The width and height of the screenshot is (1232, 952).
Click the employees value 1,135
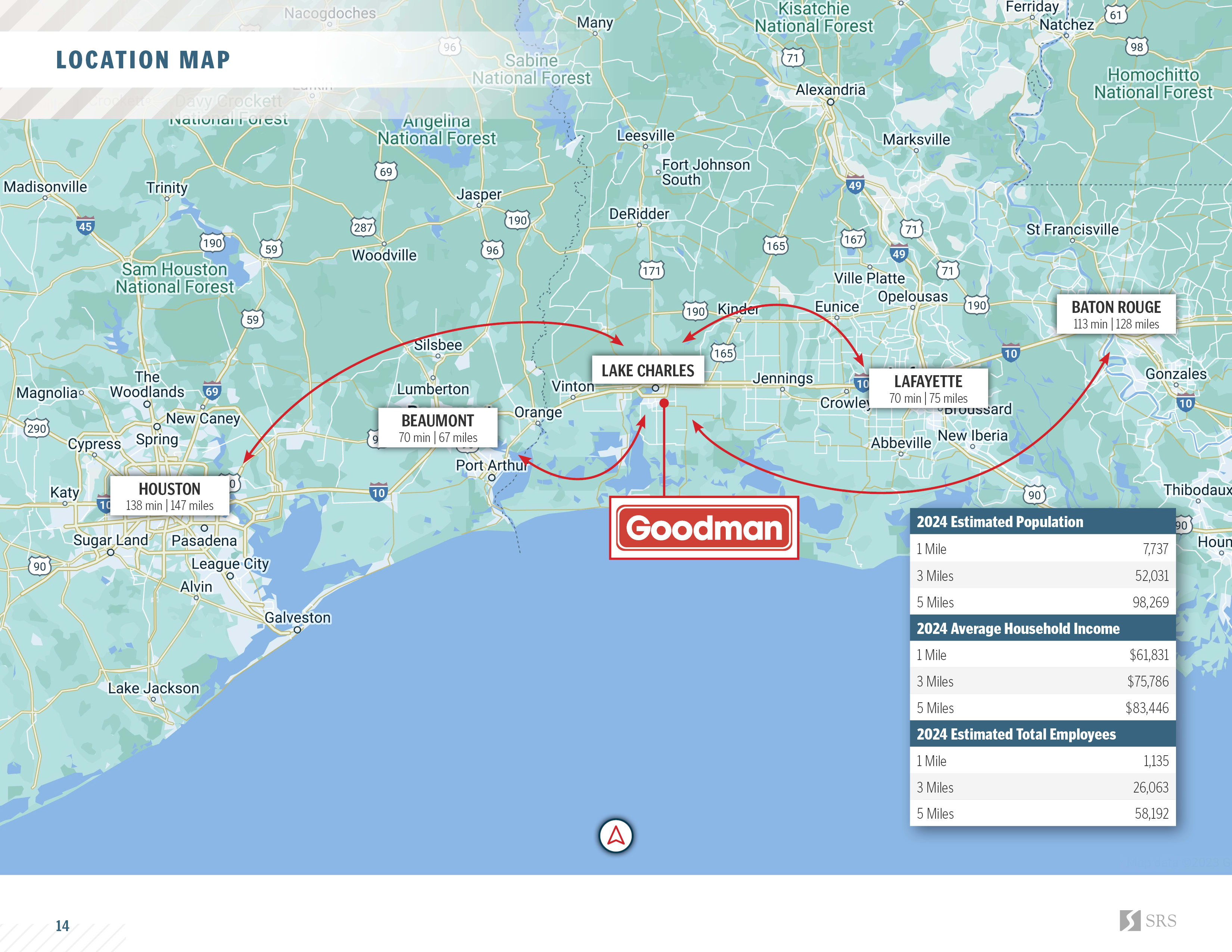(1156, 761)
